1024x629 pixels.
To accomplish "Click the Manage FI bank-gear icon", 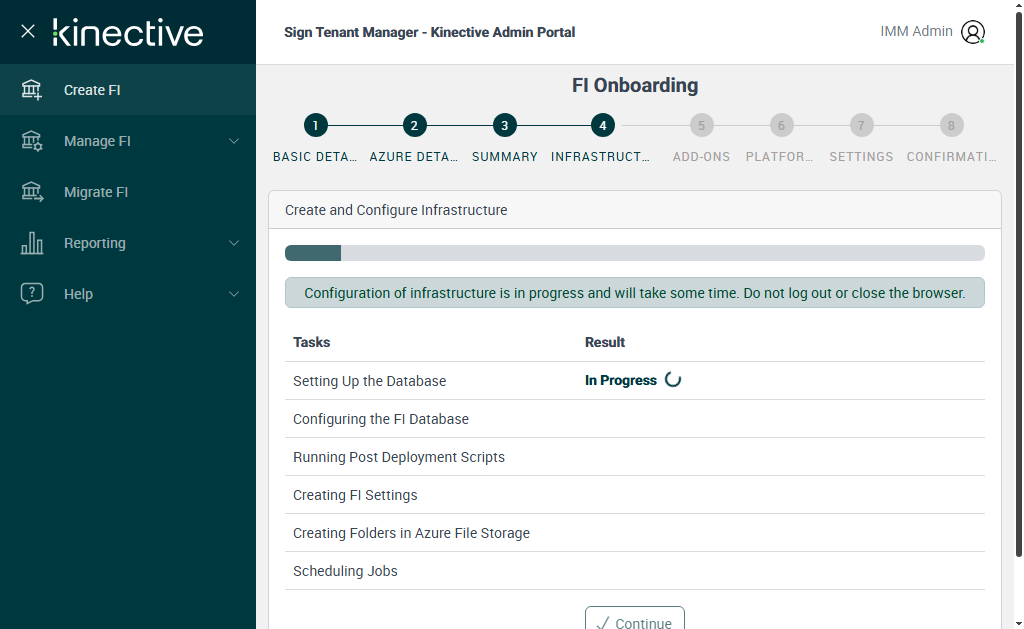I will pyautogui.click(x=31, y=140).
